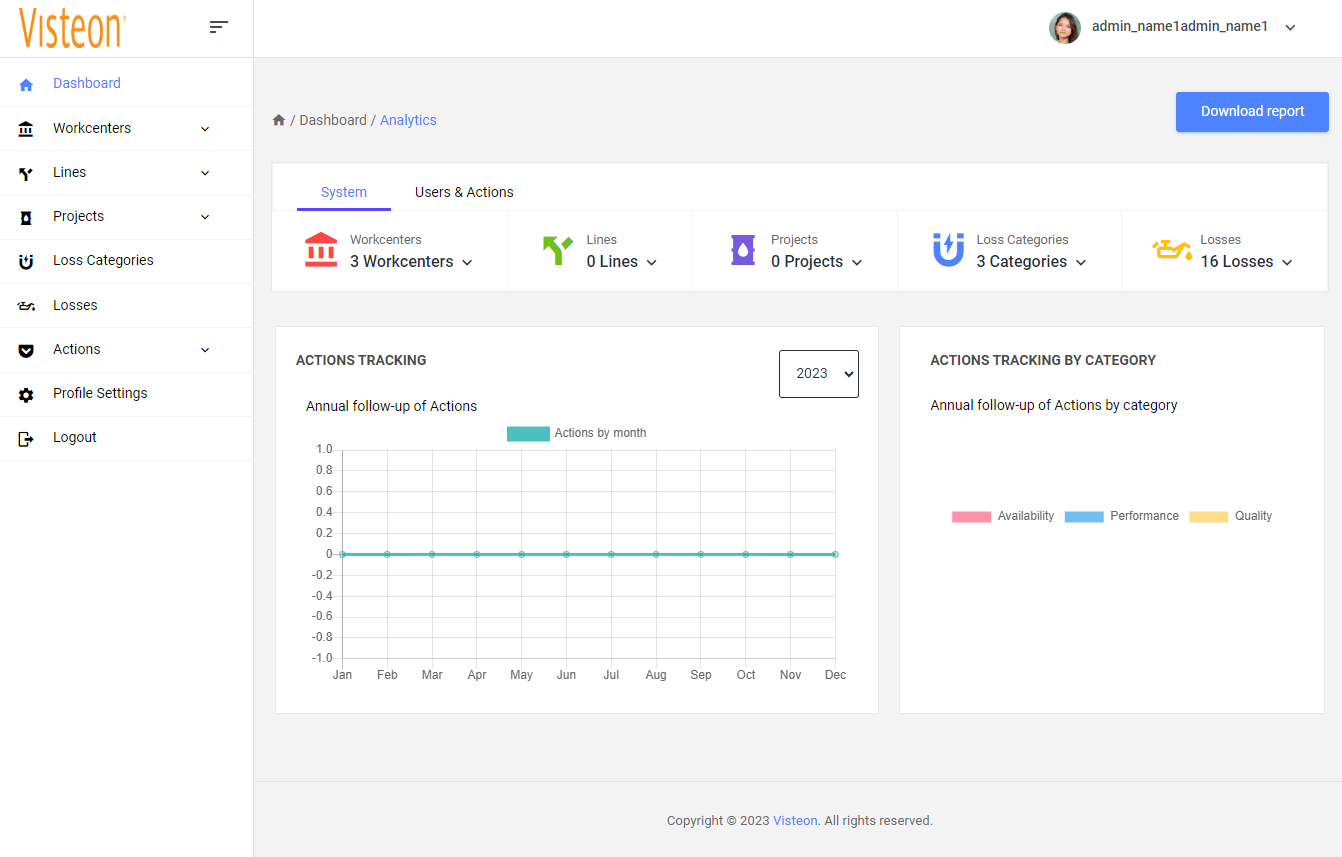Click the green Lines split-arrow icon
Viewport: 1342px width, 857px height.
click(x=557, y=250)
